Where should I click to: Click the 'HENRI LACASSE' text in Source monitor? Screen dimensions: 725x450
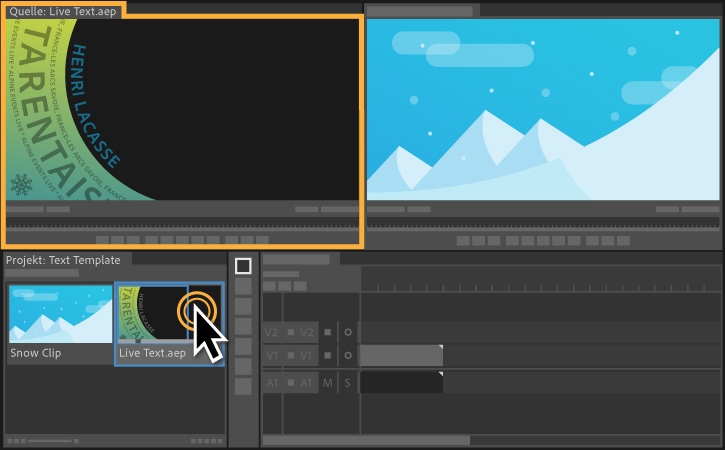pos(96,107)
